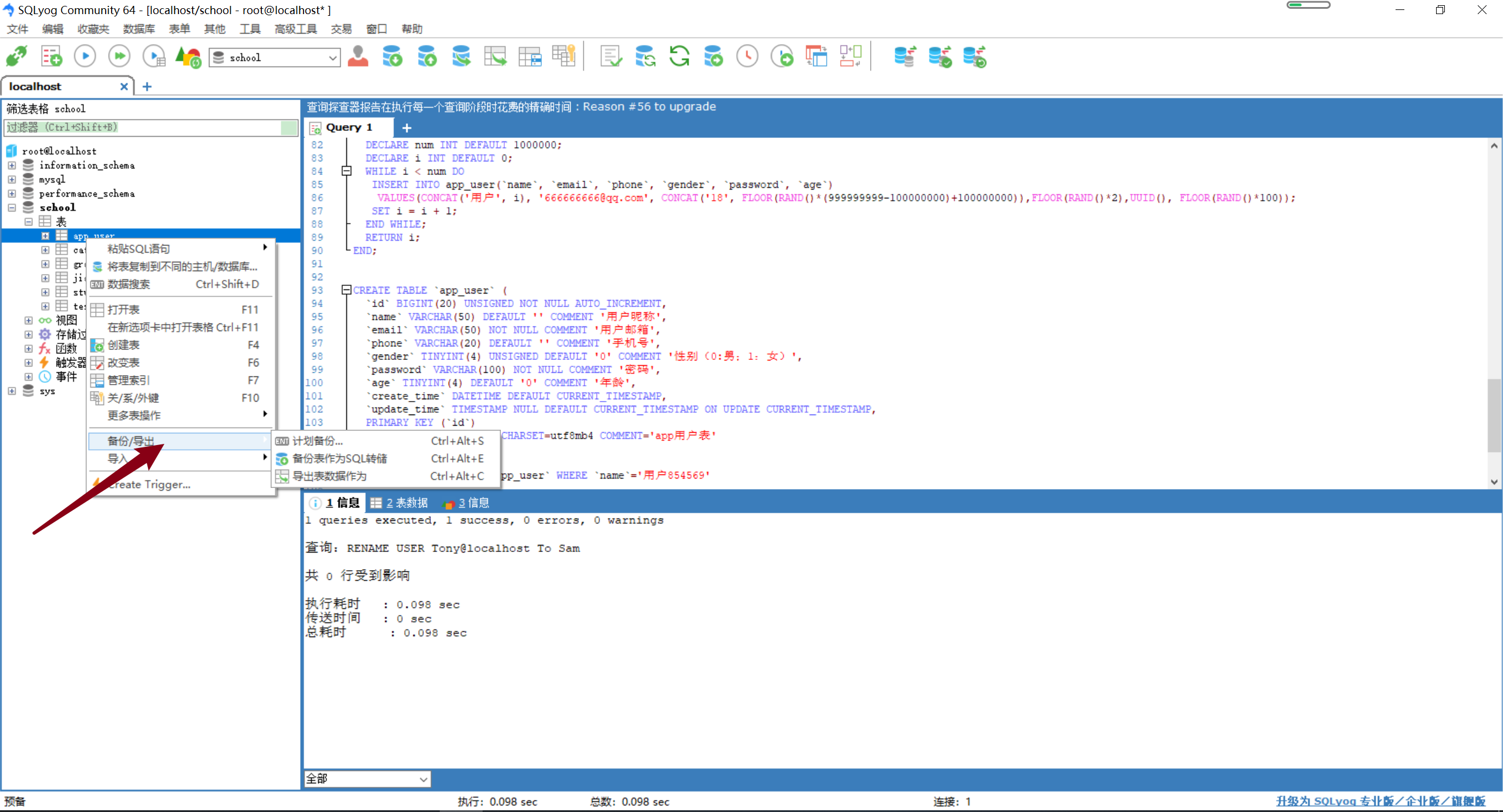Open a new query editor icon

[x=51, y=56]
